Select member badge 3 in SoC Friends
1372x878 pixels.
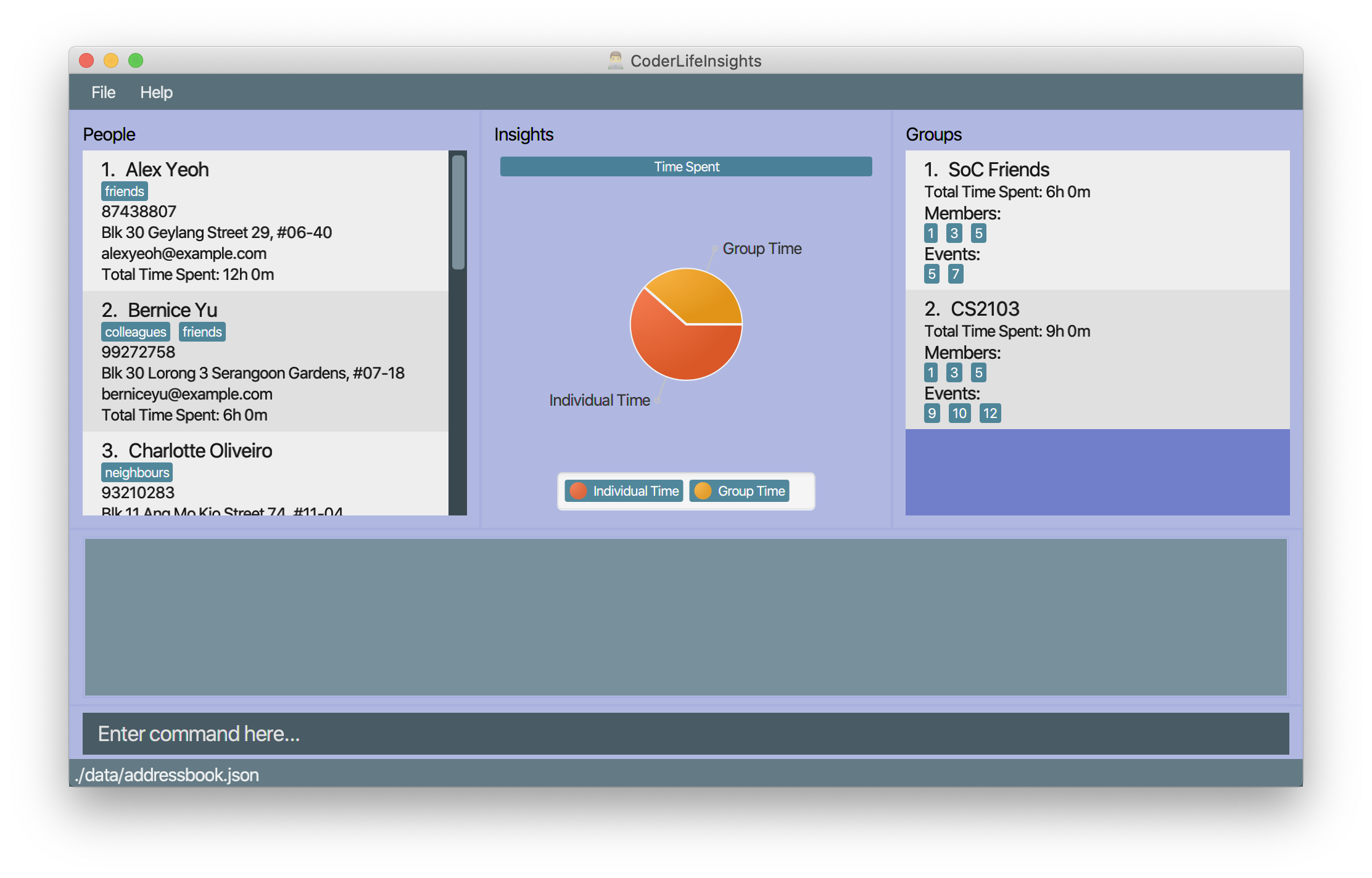click(954, 233)
